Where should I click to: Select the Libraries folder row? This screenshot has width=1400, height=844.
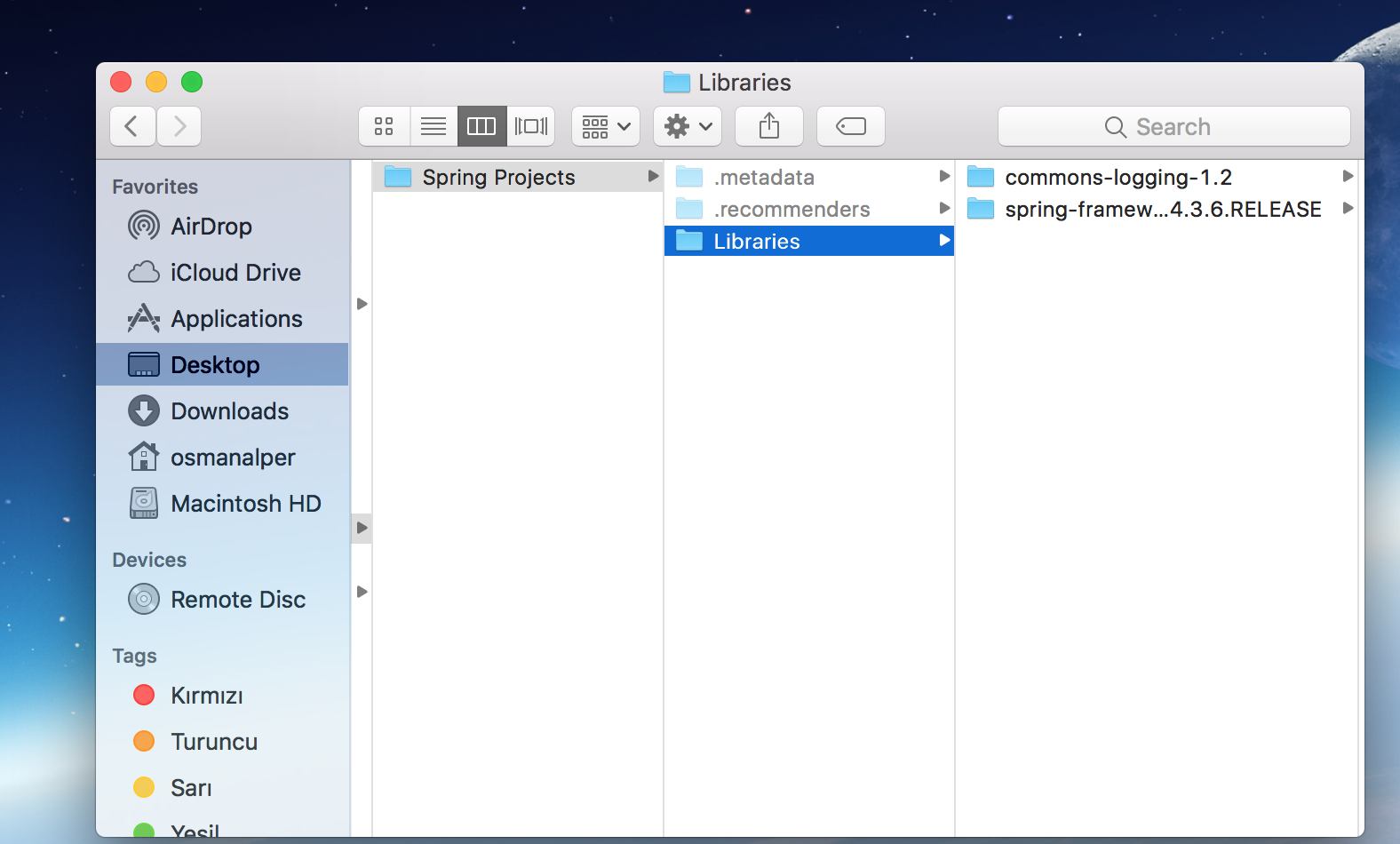click(809, 241)
